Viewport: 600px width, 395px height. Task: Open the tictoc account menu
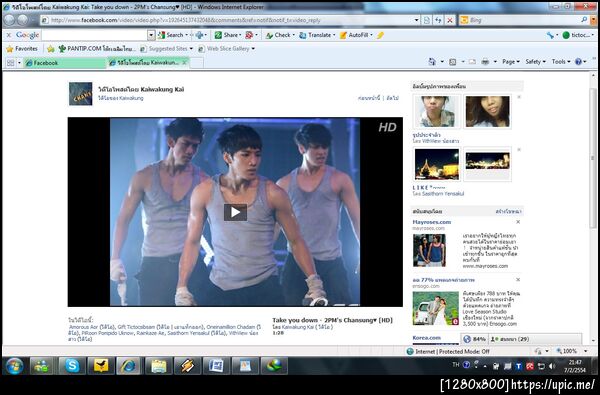577,35
